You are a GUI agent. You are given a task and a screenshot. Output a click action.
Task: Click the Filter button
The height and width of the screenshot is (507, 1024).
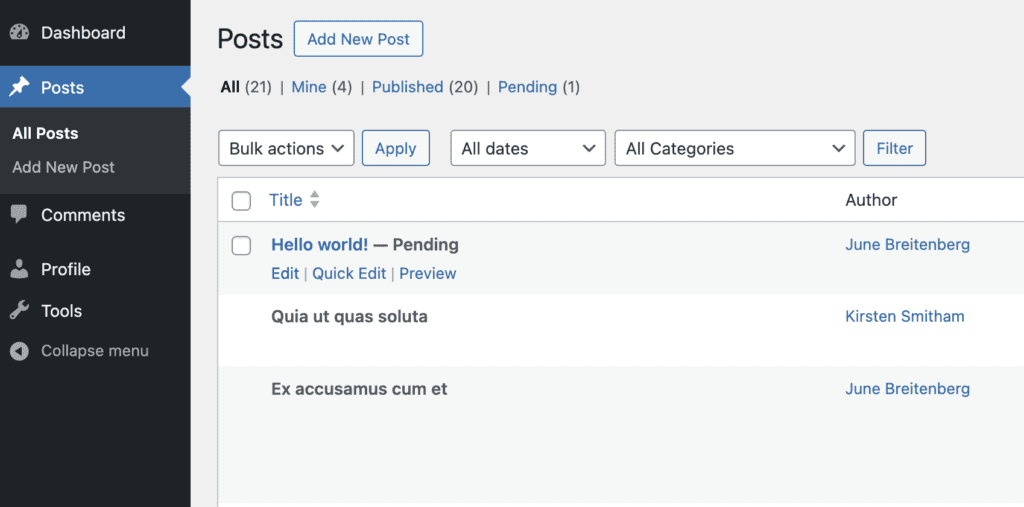(894, 148)
